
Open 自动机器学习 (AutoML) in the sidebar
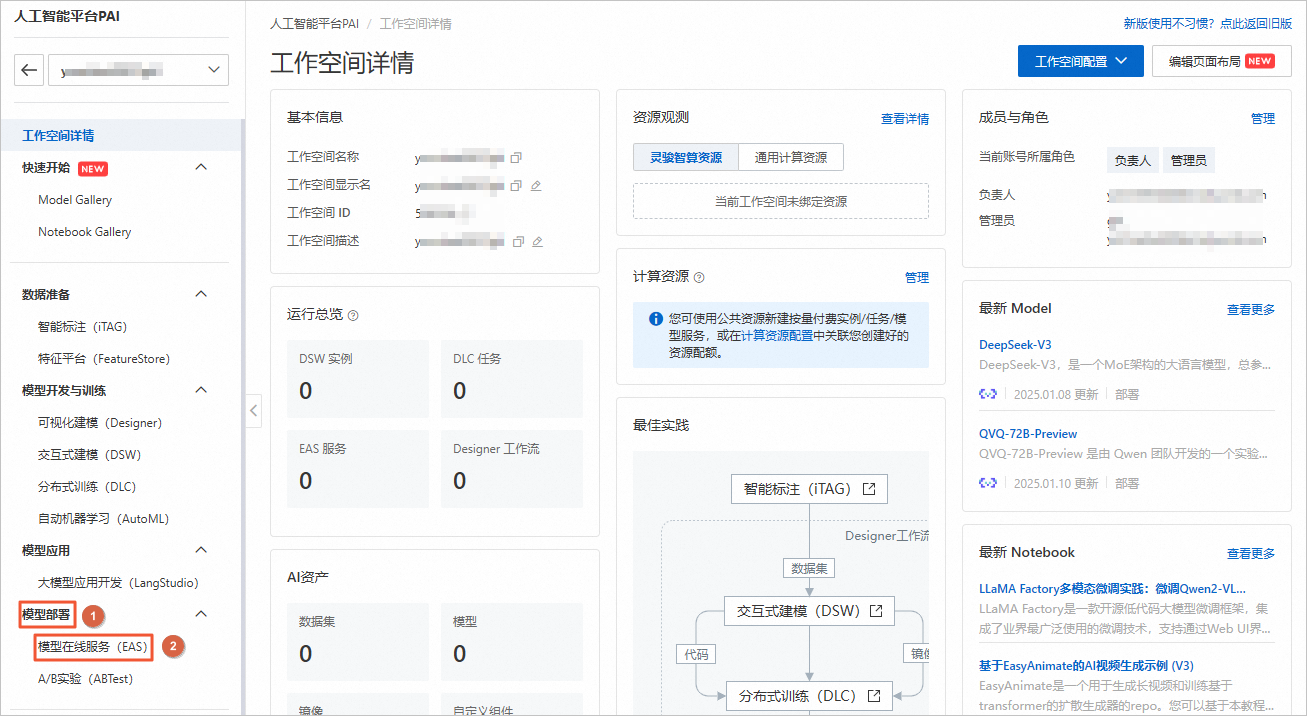click(104, 519)
